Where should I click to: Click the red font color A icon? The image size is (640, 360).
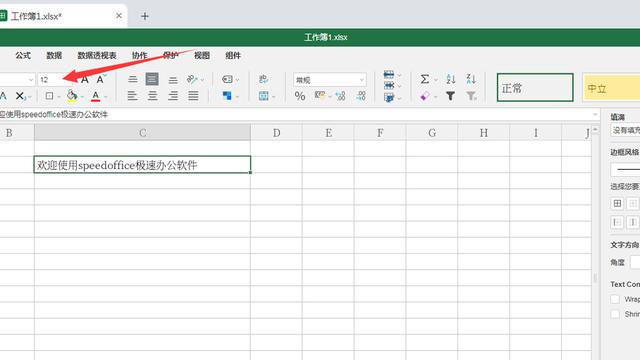coord(96,96)
